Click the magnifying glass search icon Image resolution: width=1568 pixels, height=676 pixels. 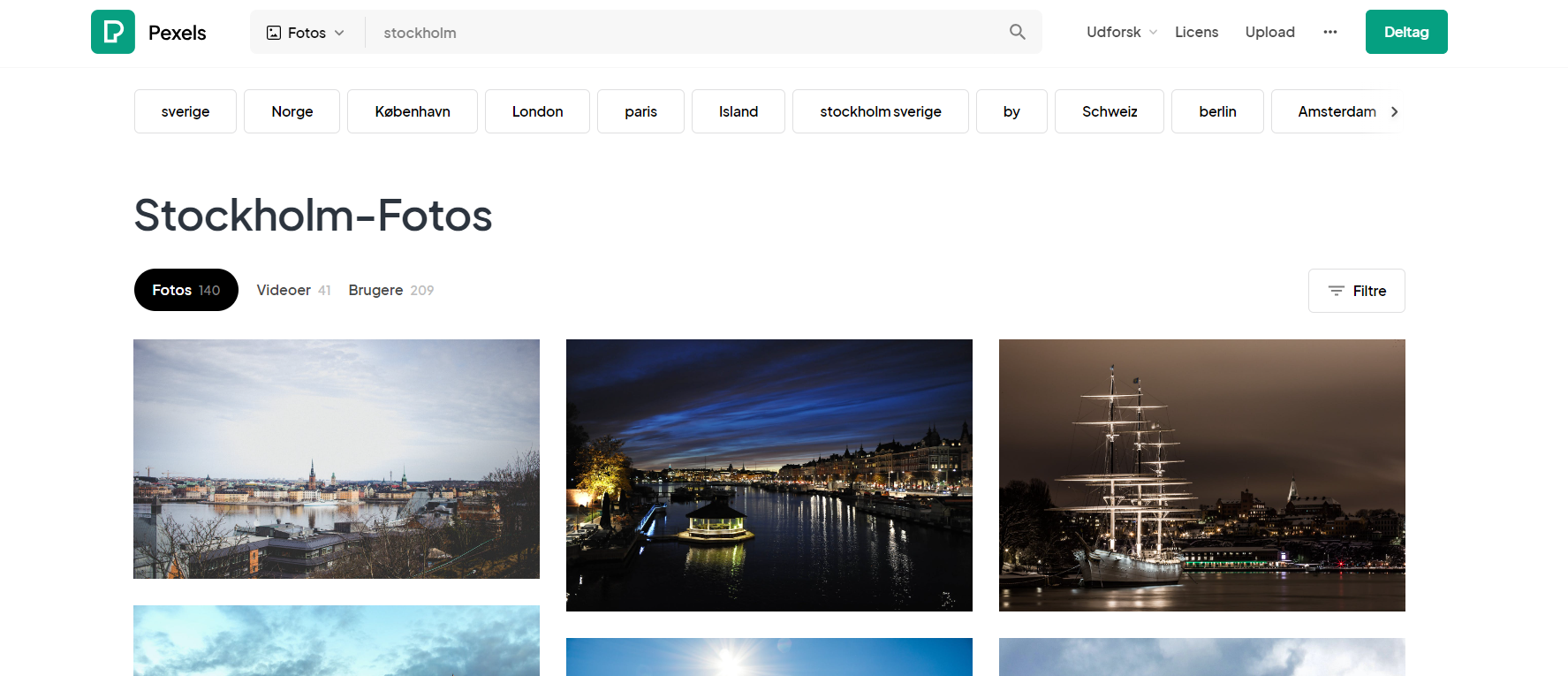pyautogui.click(x=1017, y=32)
